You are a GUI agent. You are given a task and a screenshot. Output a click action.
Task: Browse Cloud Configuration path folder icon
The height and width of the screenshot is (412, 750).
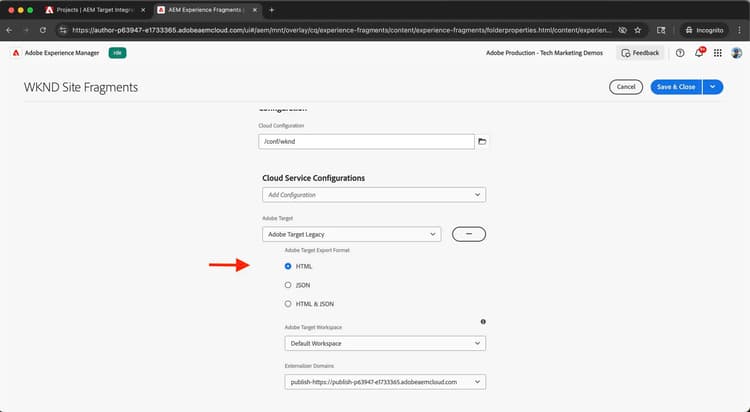coord(482,142)
